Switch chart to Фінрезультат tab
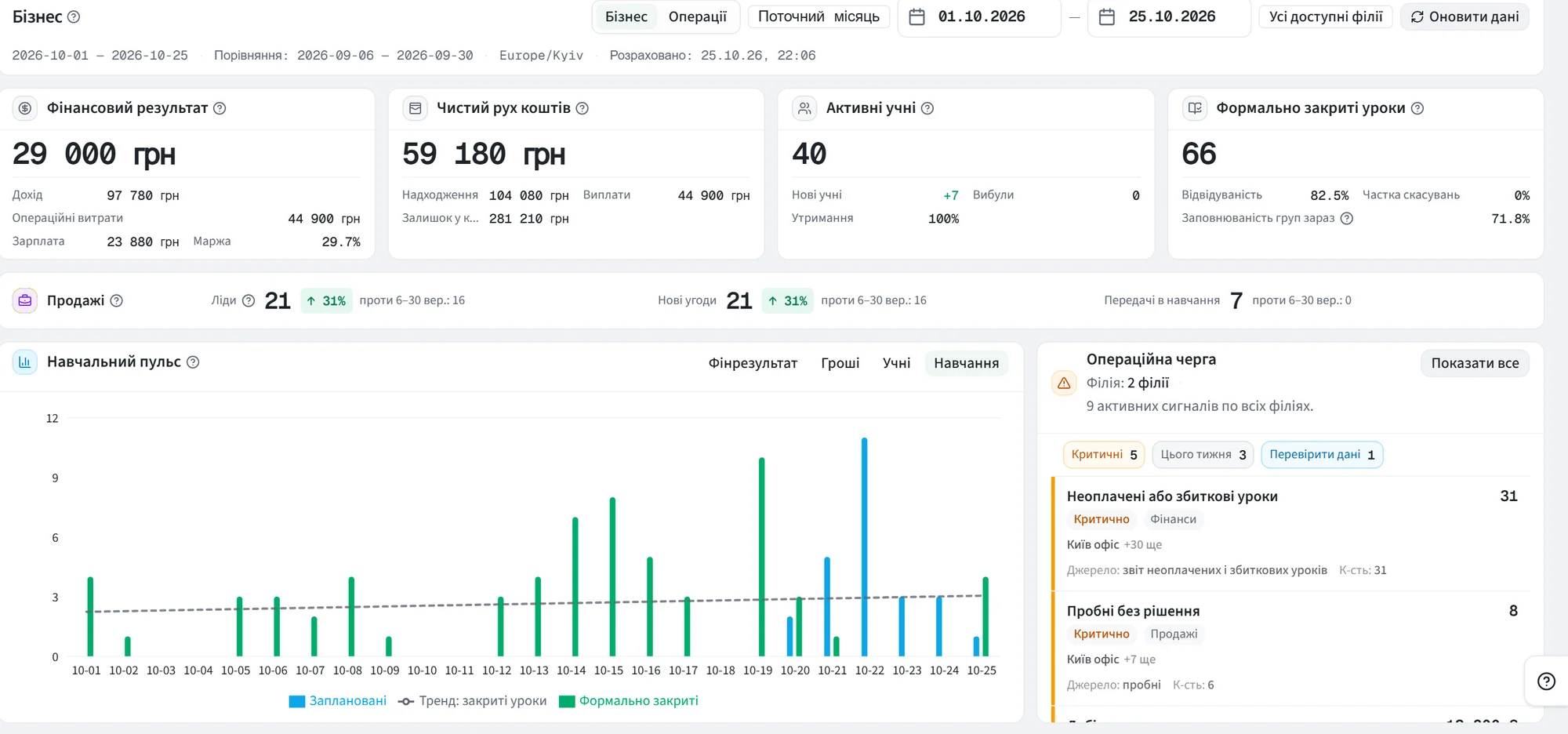Image resolution: width=1568 pixels, height=734 pixels. (753, 363)
